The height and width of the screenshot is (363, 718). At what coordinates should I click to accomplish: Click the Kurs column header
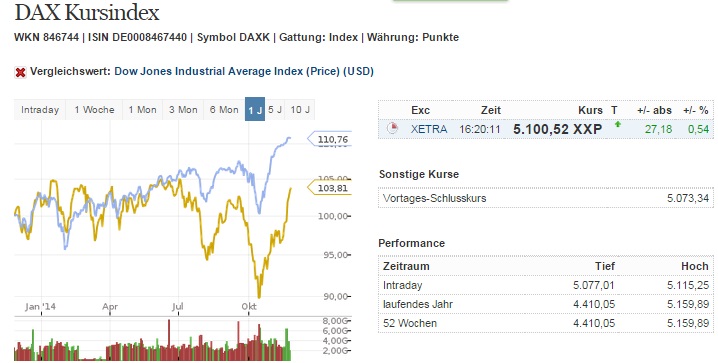coord(590,110)
